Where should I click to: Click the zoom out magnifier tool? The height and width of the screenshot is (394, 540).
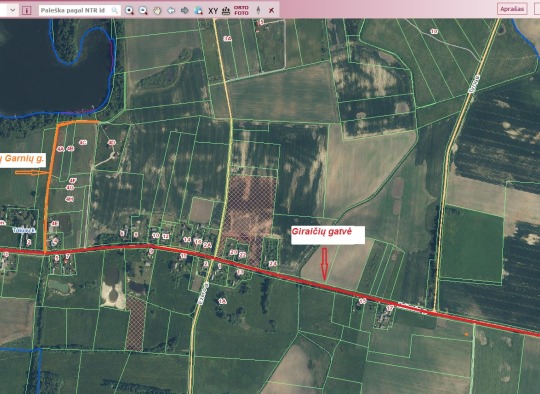143,10
